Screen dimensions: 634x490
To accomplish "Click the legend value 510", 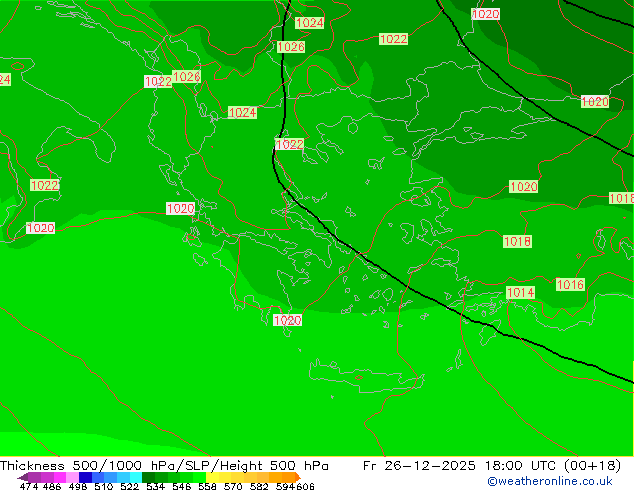I will 104,486.
